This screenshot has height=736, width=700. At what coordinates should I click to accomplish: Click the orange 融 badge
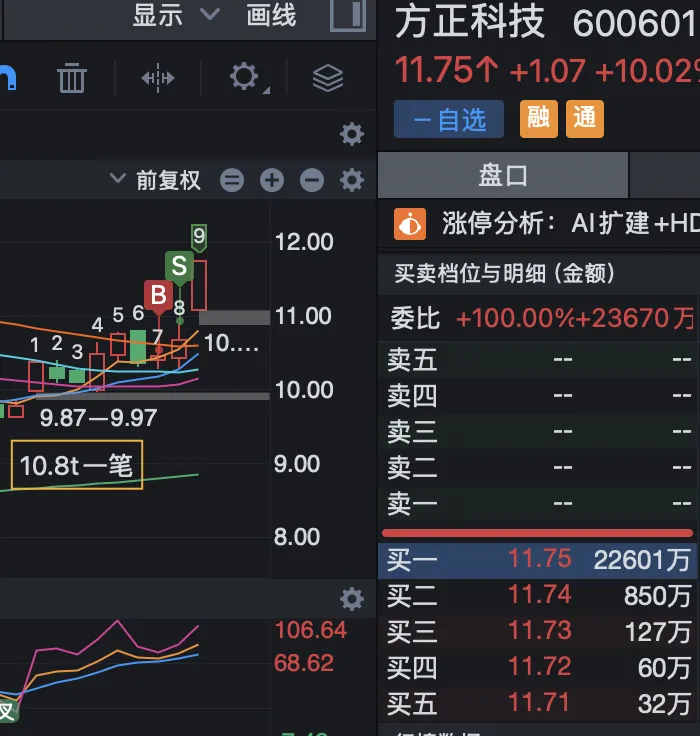click(x=538, y=119)
